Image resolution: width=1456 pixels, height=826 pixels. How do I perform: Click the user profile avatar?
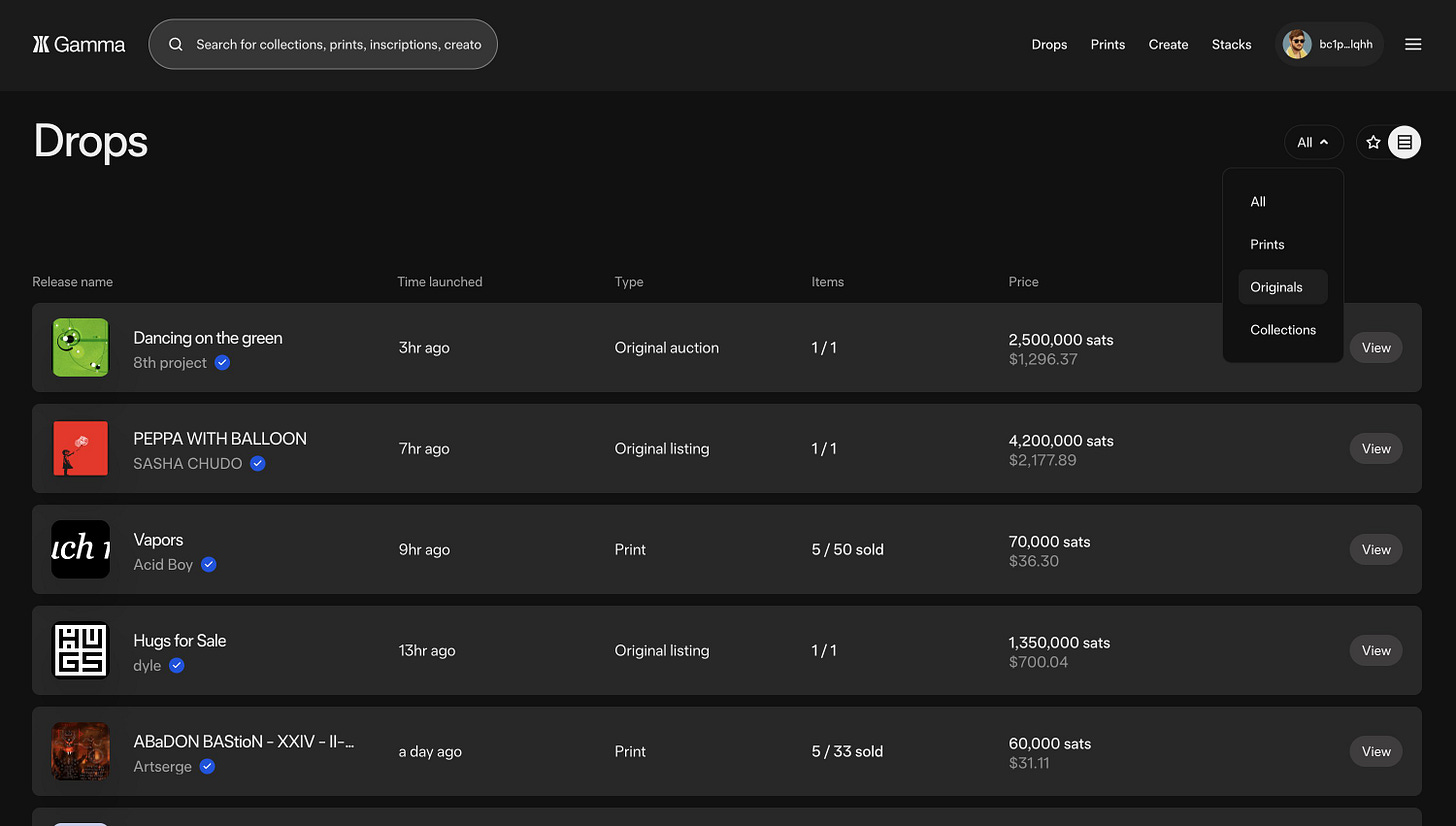click(1297, 44)
